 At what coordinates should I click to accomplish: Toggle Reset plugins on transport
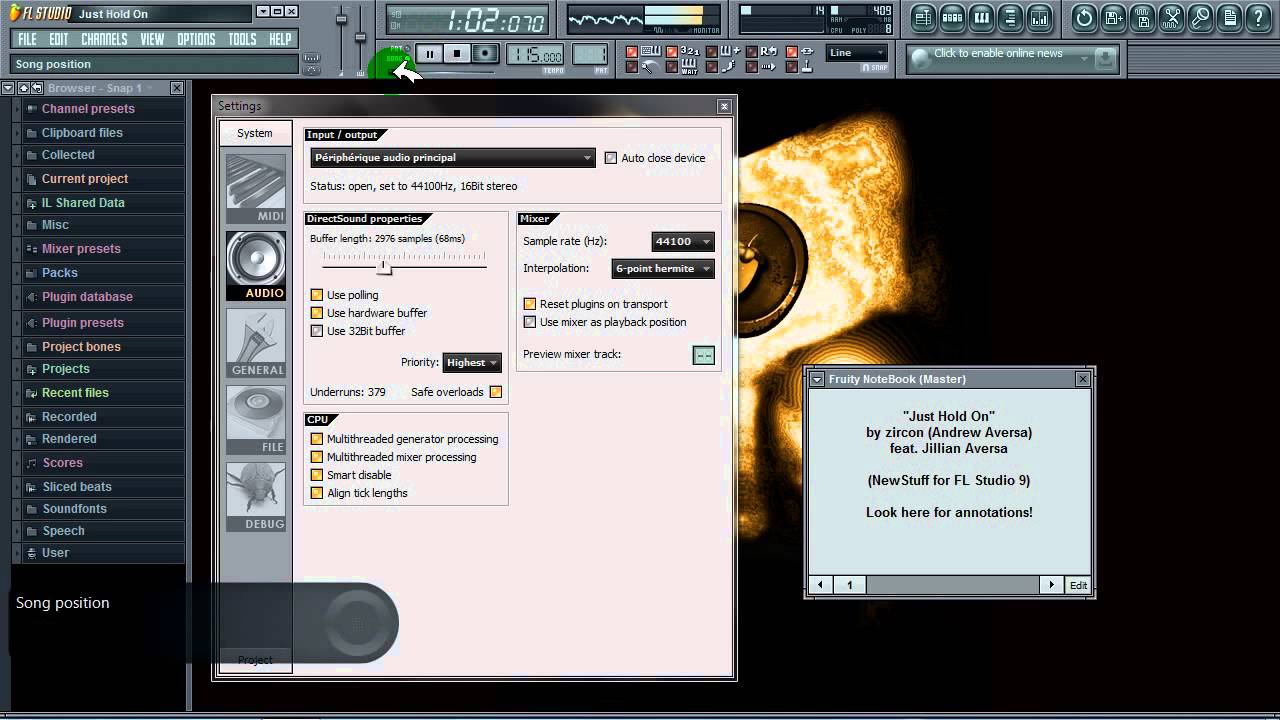pos(530,304)
